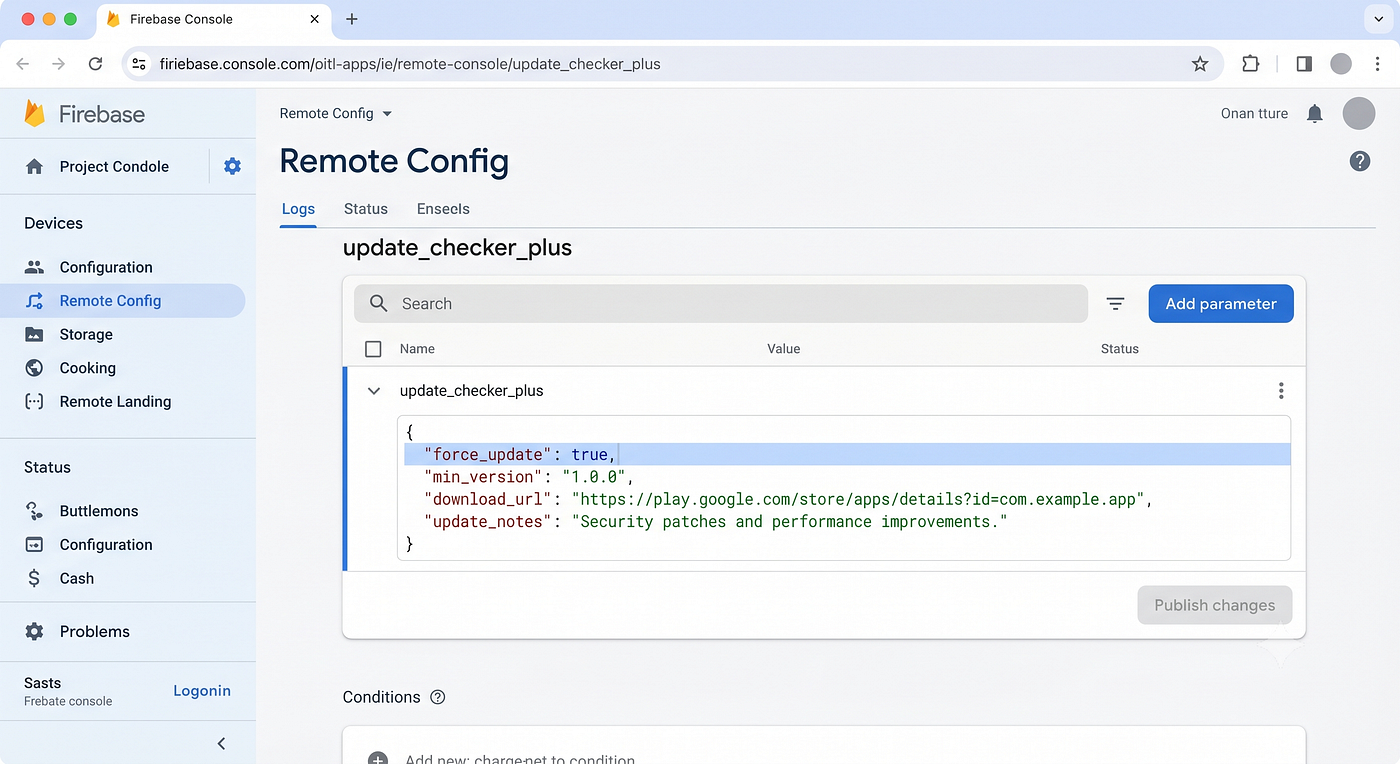Switch to the Enseels tab
Image resolution: width=1400 pixels, height=764 pixels.
(443, 209)
